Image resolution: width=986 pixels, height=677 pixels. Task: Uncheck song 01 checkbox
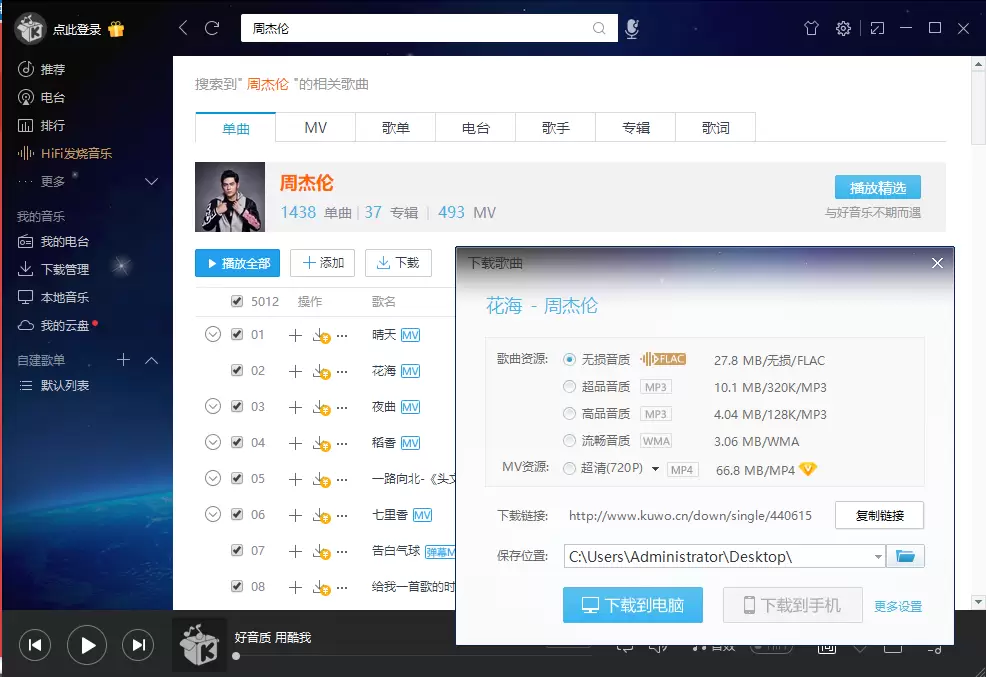[237, 334]
